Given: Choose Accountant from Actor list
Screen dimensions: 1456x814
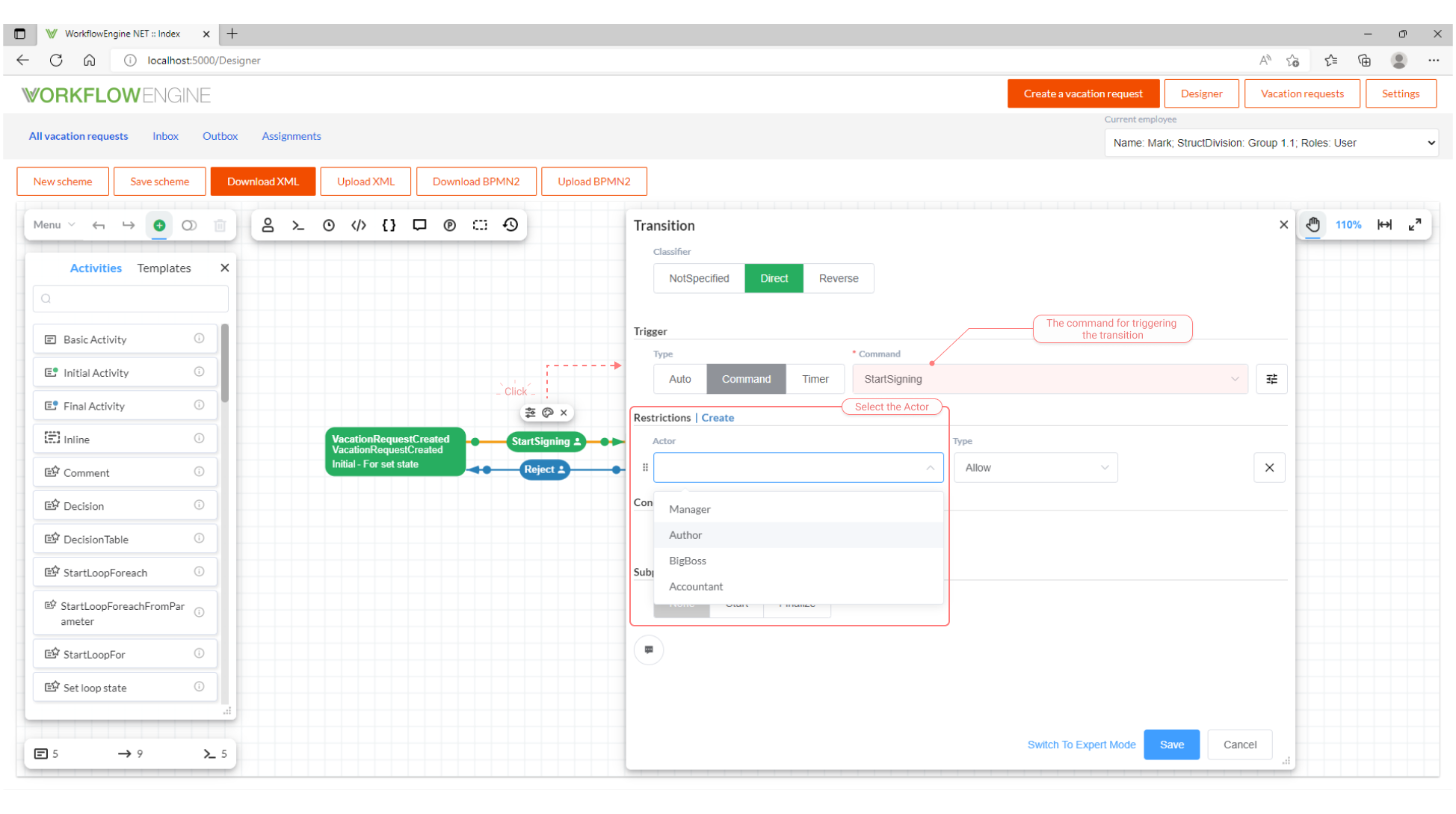Looking at the screenshot, I should click(798, 587).
